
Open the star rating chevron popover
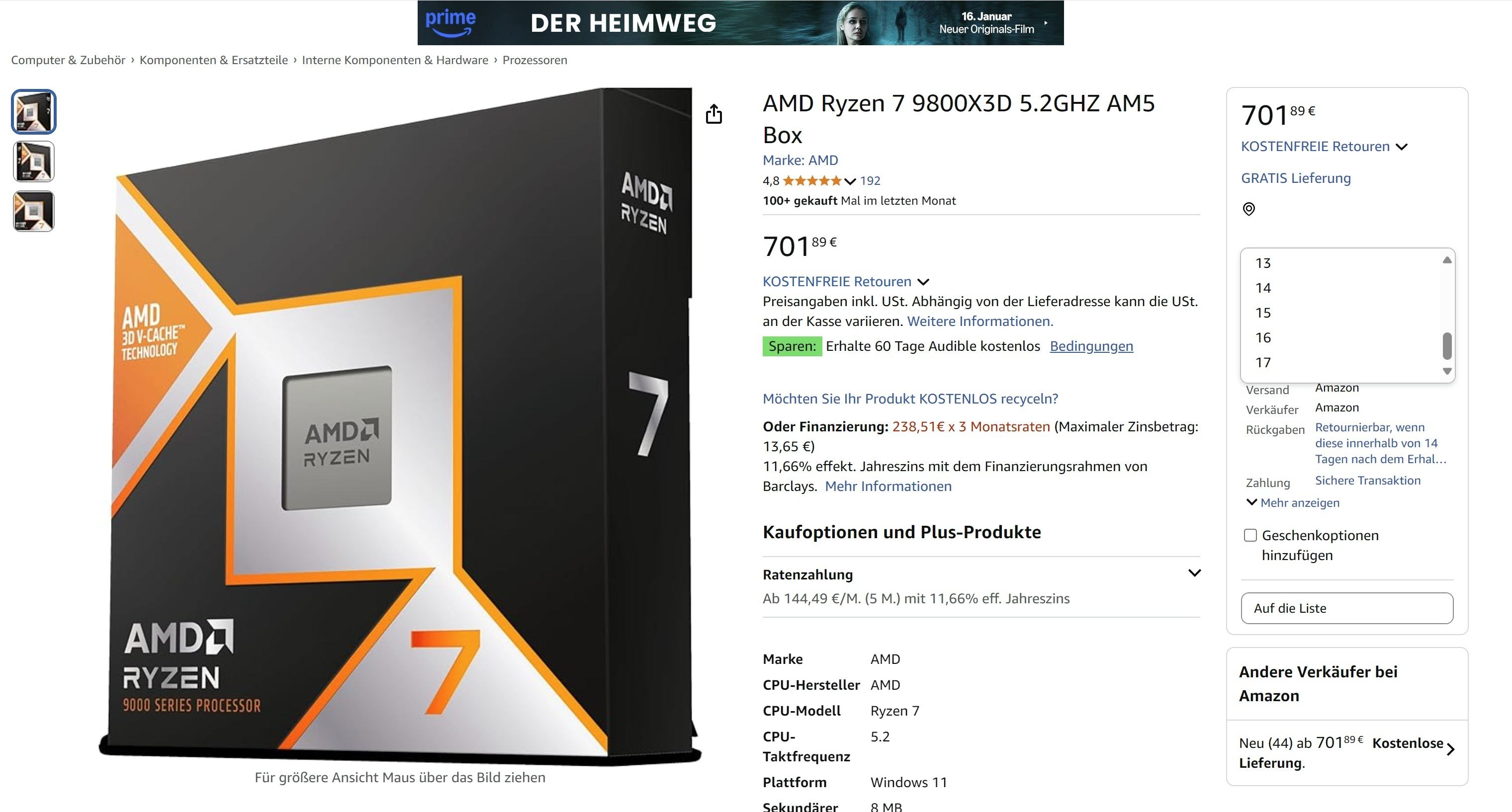tap(850, 181)
